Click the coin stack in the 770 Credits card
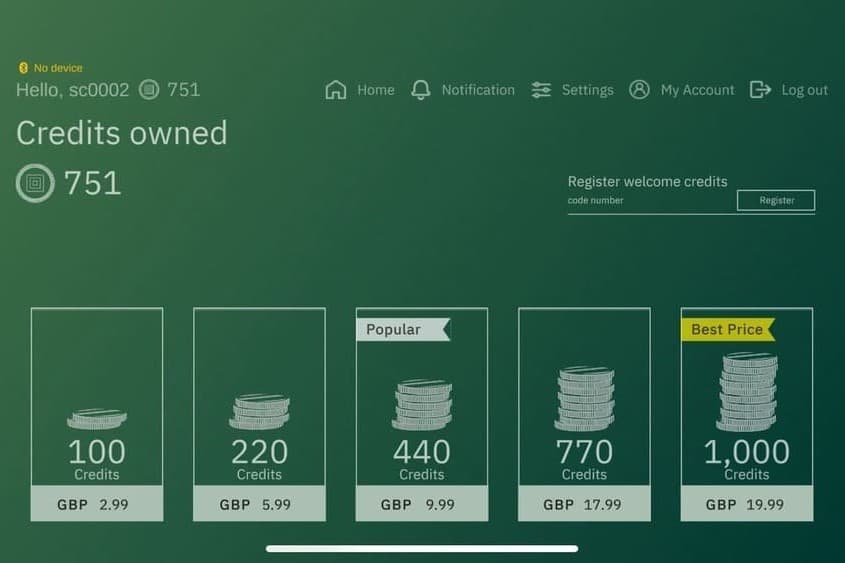This screenshot has height=563, width=845. coord(585,398)
